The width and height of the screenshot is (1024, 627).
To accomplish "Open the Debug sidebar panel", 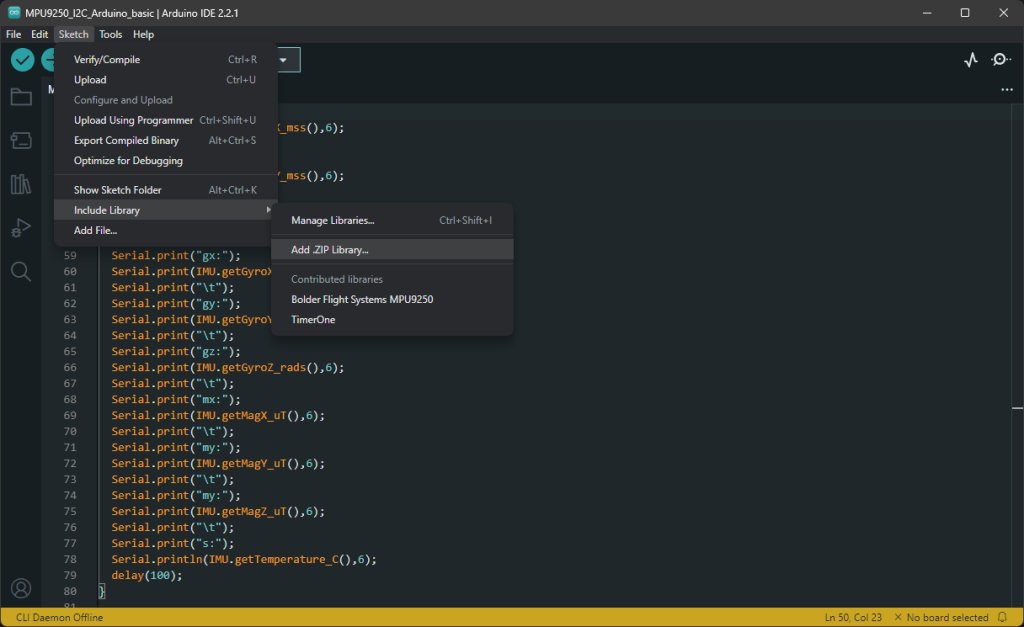I will pos(22,227).
